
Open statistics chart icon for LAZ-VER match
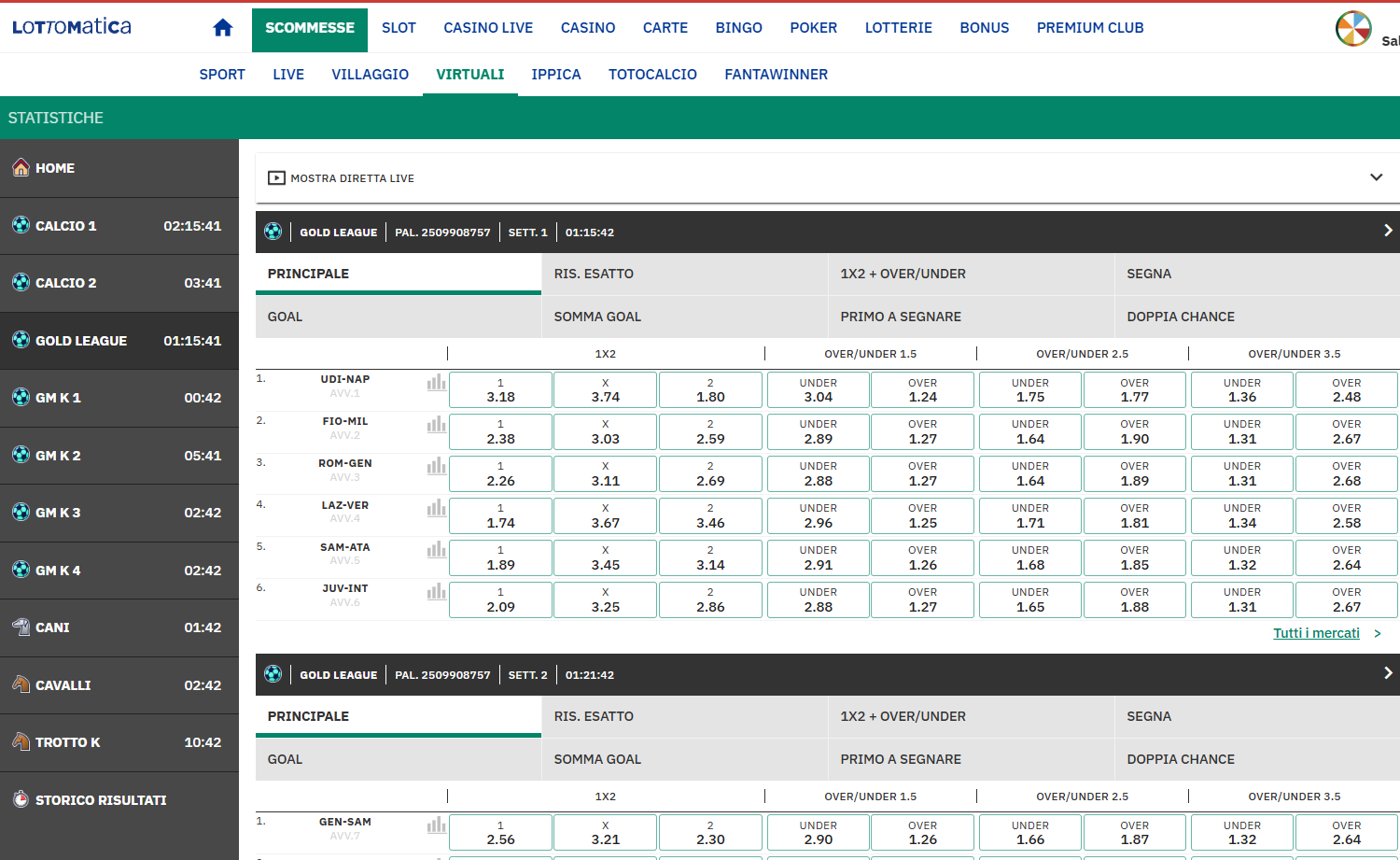pos(436,509)
